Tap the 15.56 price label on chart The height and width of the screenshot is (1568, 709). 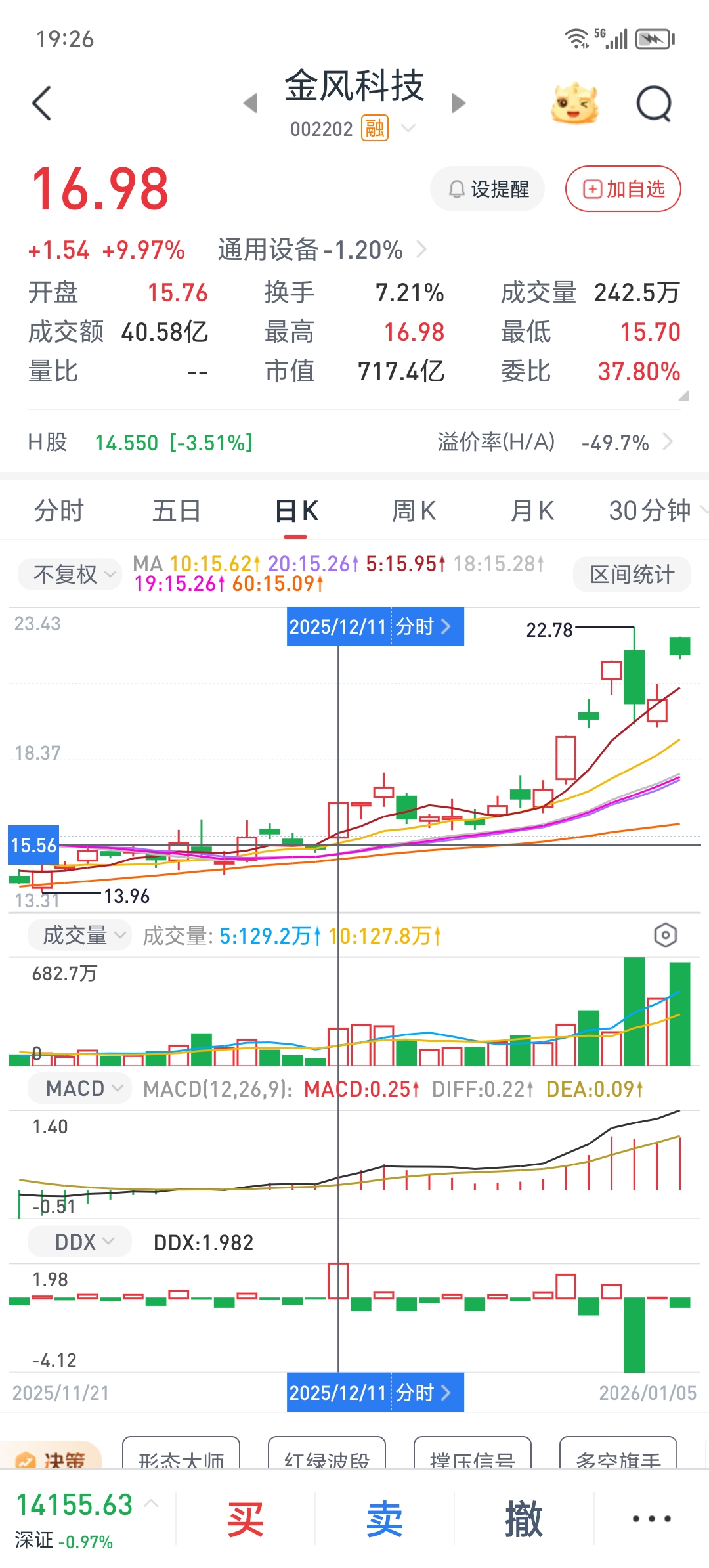(x=33, y=845)
